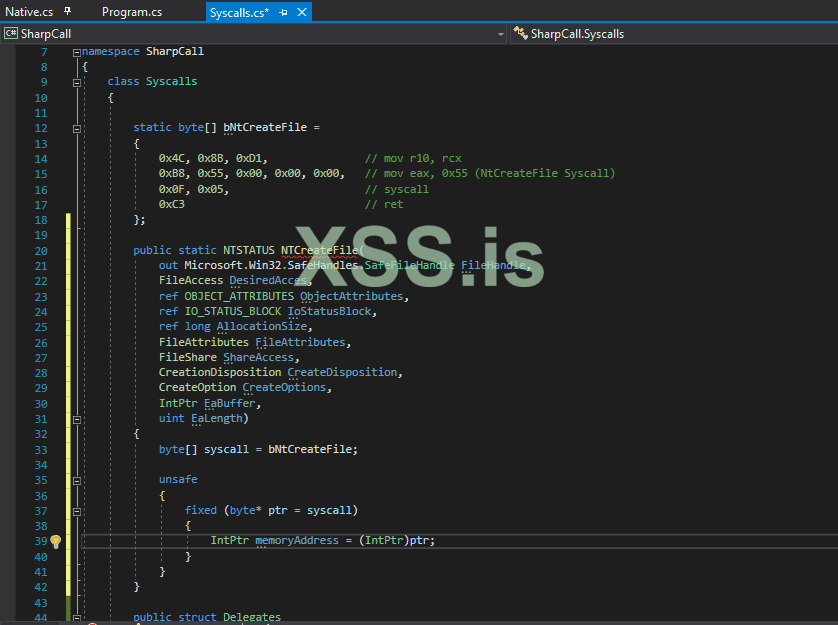Click the CreationDisposition type name
Image resolution: width=838 pixels, height=625 pixels.
coord(220,372)
